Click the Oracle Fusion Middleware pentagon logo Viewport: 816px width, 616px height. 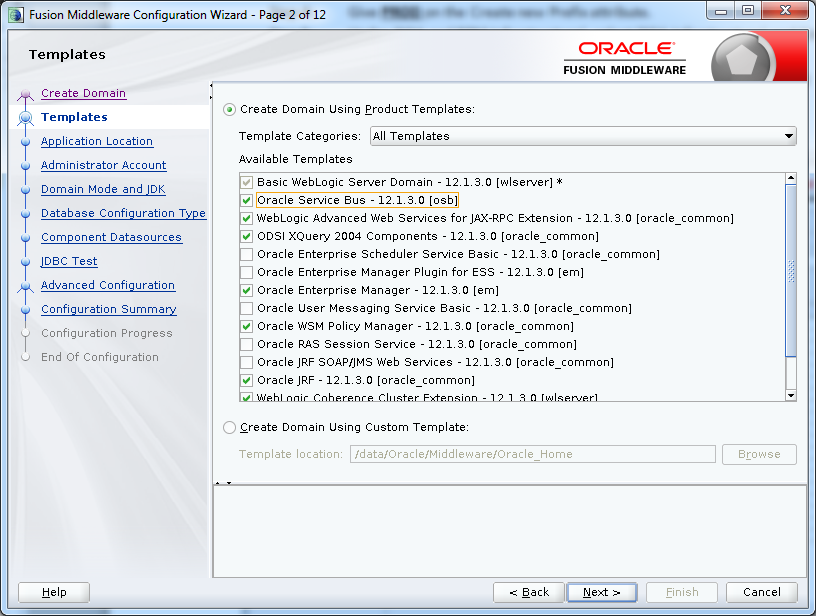tap(742, 60)
